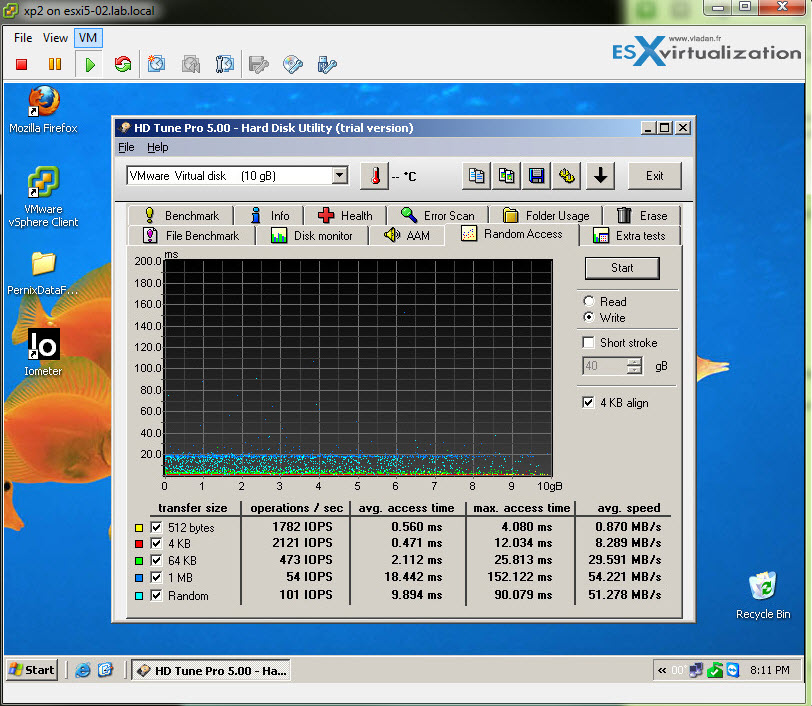Click the network computers tray icon
812x706 pixels.
696,670
